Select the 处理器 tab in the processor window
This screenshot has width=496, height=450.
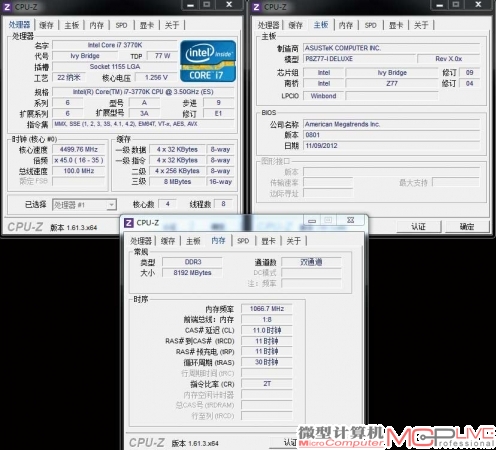click(x=19, y=25)
